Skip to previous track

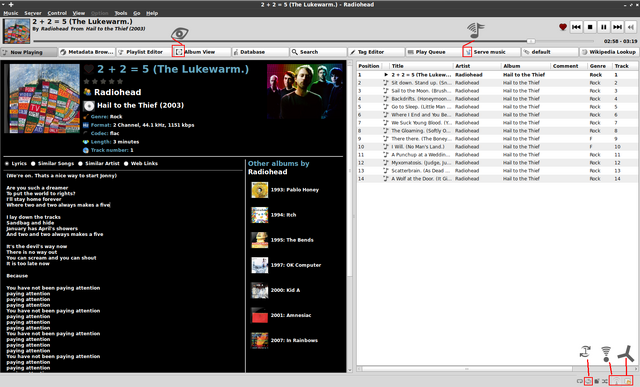(576, 27)
